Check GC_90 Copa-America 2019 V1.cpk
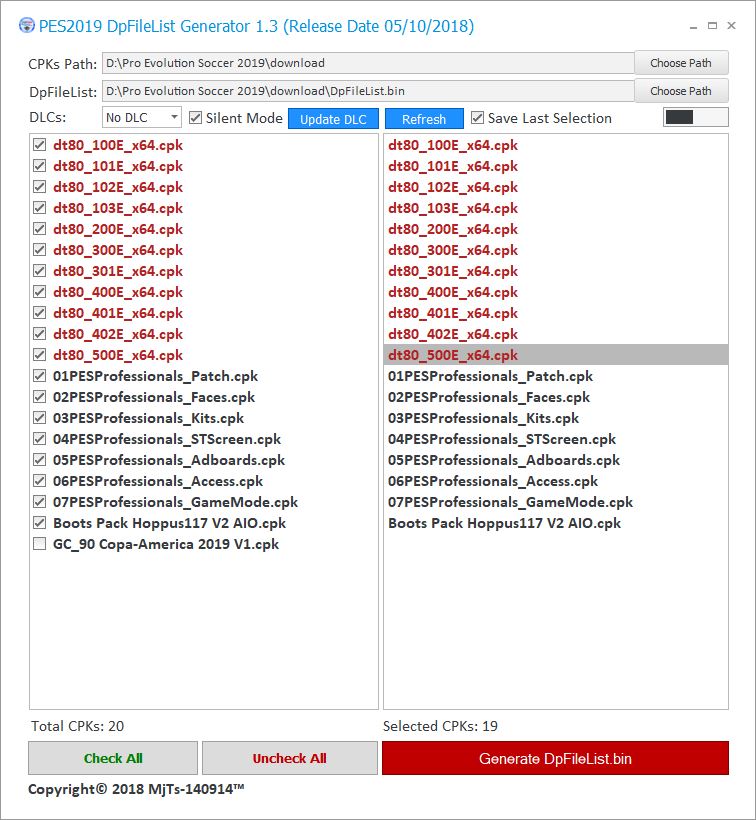The image size is (756, 820). point(40,544)
